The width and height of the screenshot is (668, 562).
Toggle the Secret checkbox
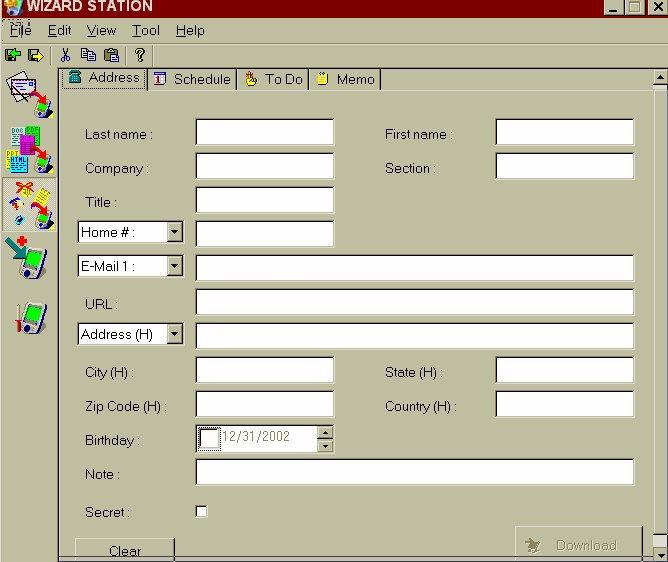pos(202,511)
